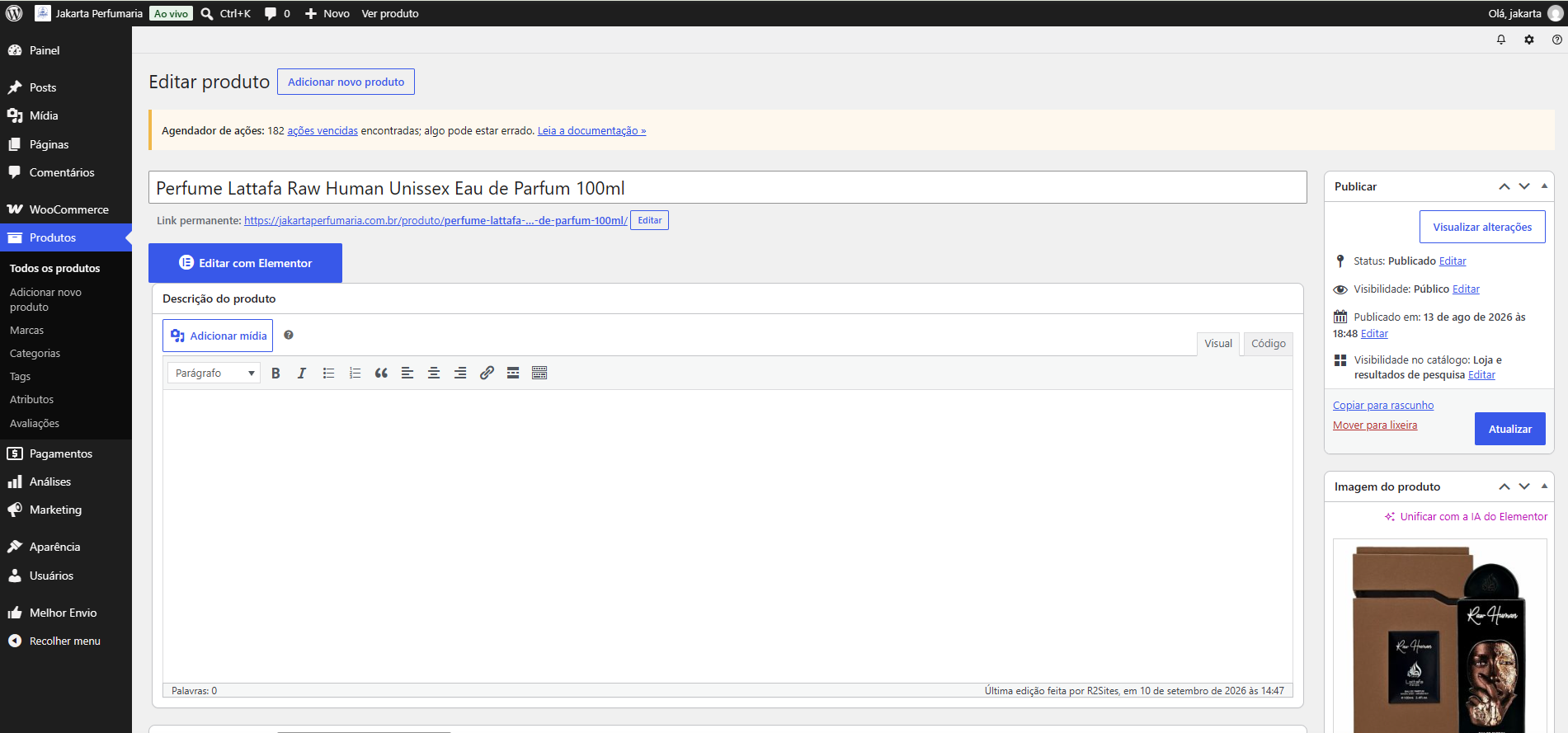Screen dimensions: 1568x733
Task: Move Imagem do produto panel up
Action: [x=1504, y=486]
